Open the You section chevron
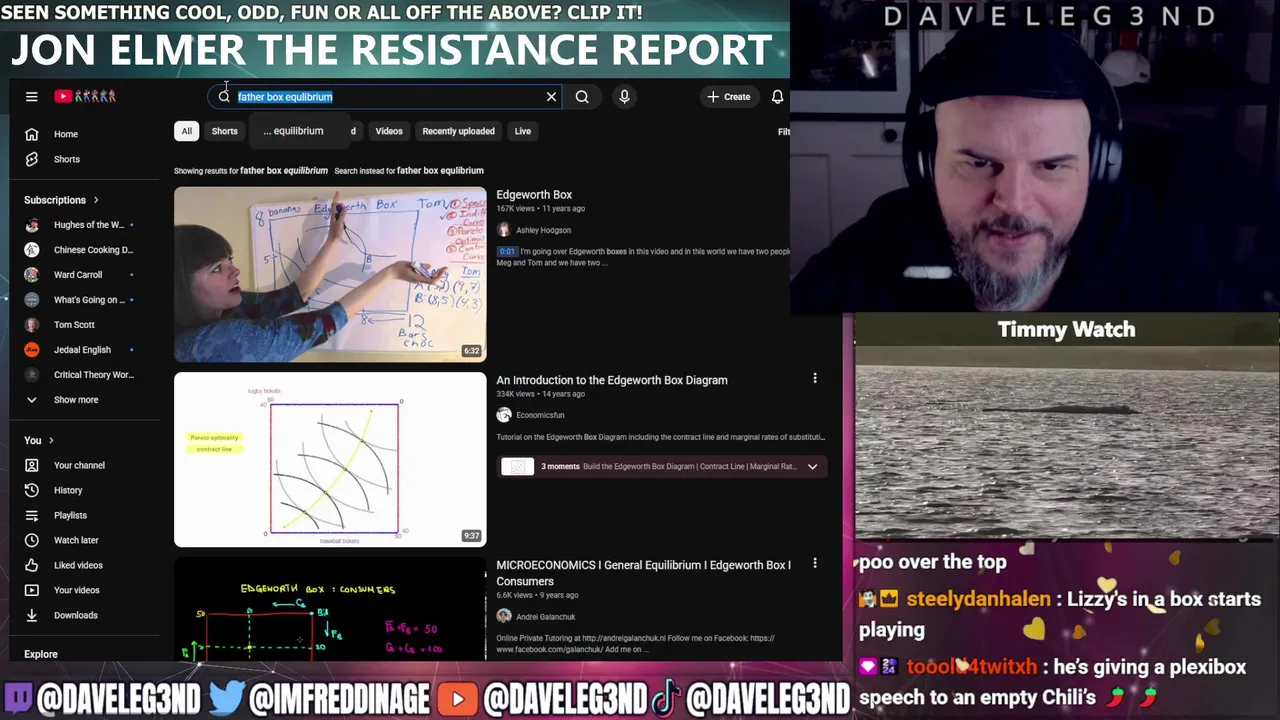The height and width of the screenshot is (720, 1280). pos(51,441)
